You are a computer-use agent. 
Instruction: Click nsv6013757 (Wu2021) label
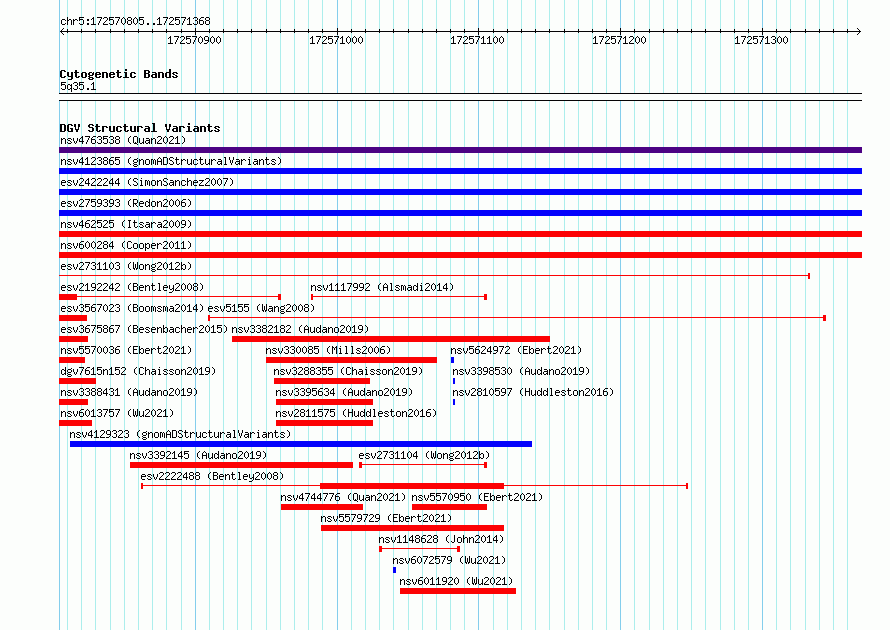[117, 413]
